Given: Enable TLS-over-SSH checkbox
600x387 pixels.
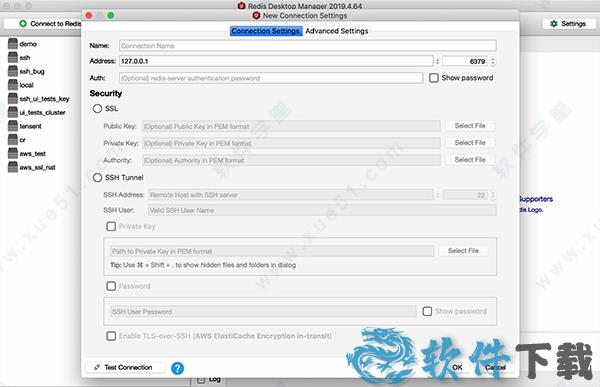Looking at the screenshot, I should (x=111, y=336).
